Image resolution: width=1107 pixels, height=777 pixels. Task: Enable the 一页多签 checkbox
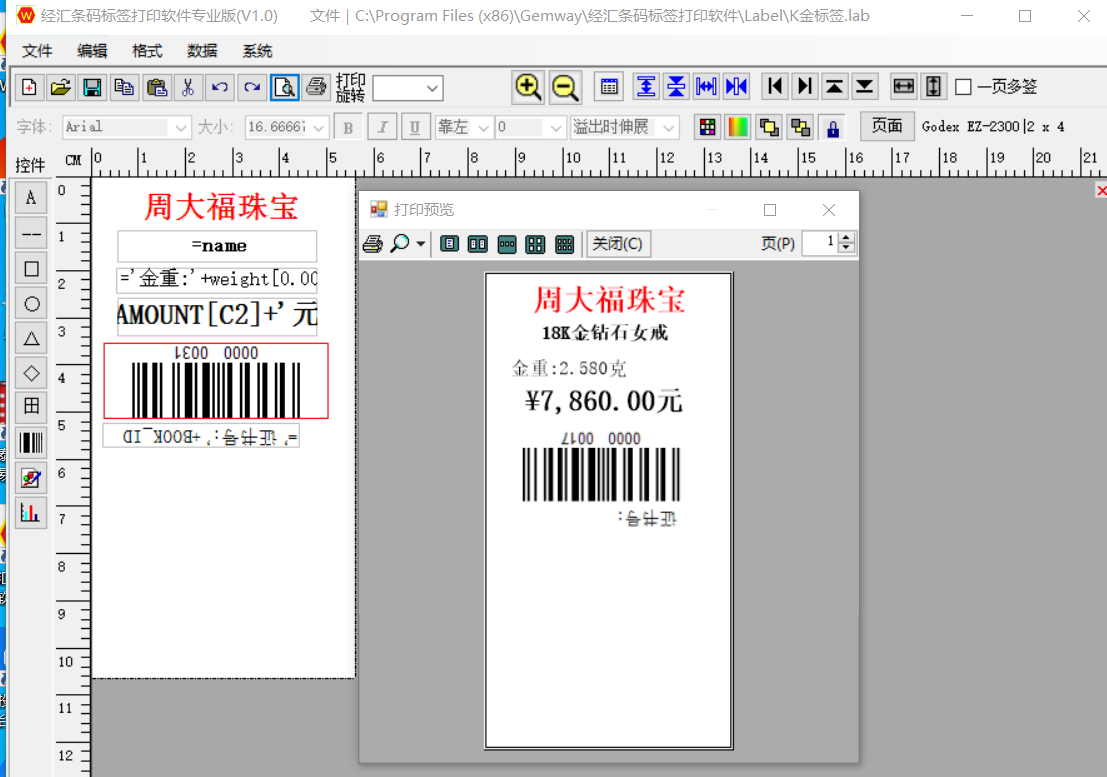tap(963, 87)
